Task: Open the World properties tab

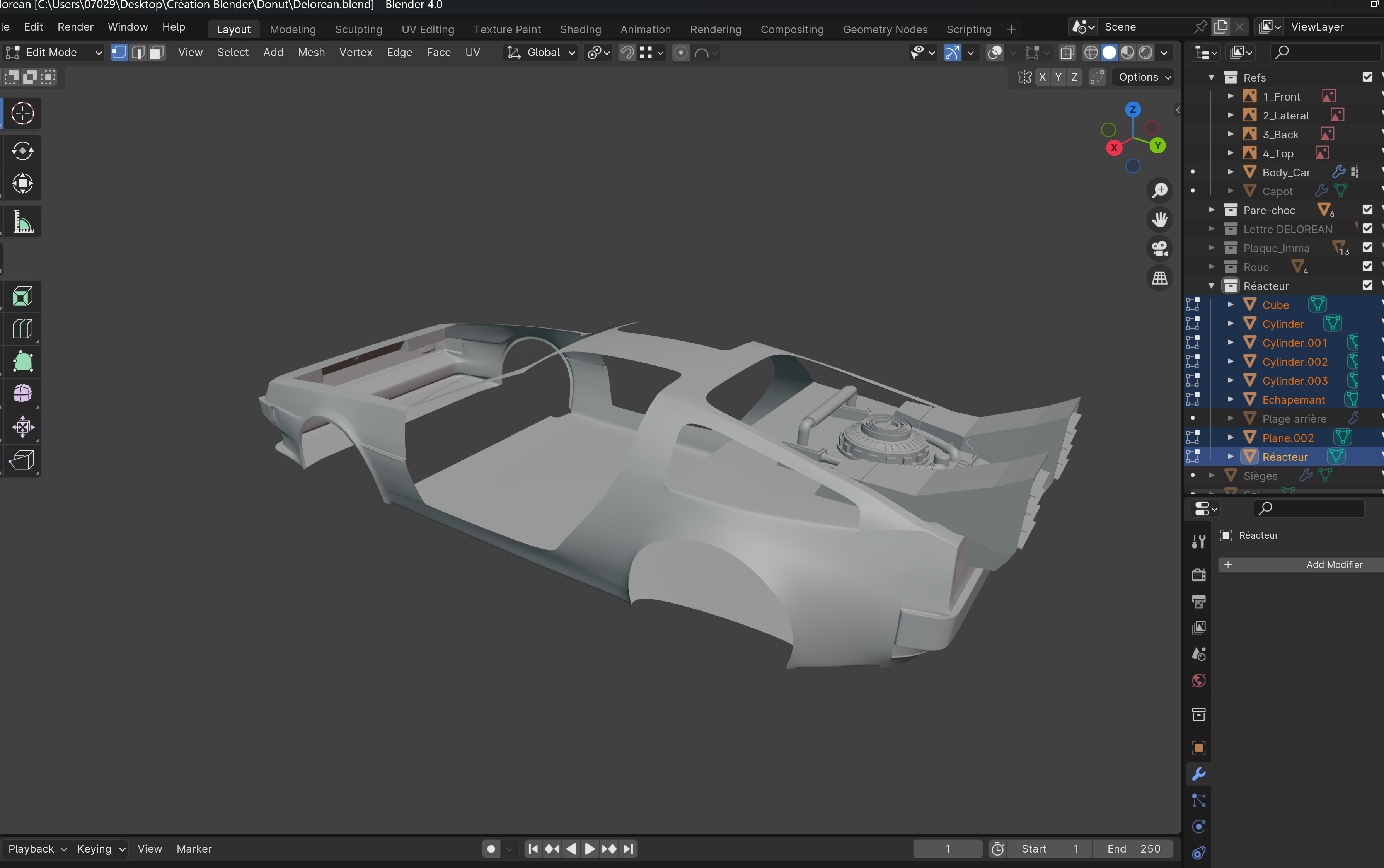Action: coord(1198,680)
